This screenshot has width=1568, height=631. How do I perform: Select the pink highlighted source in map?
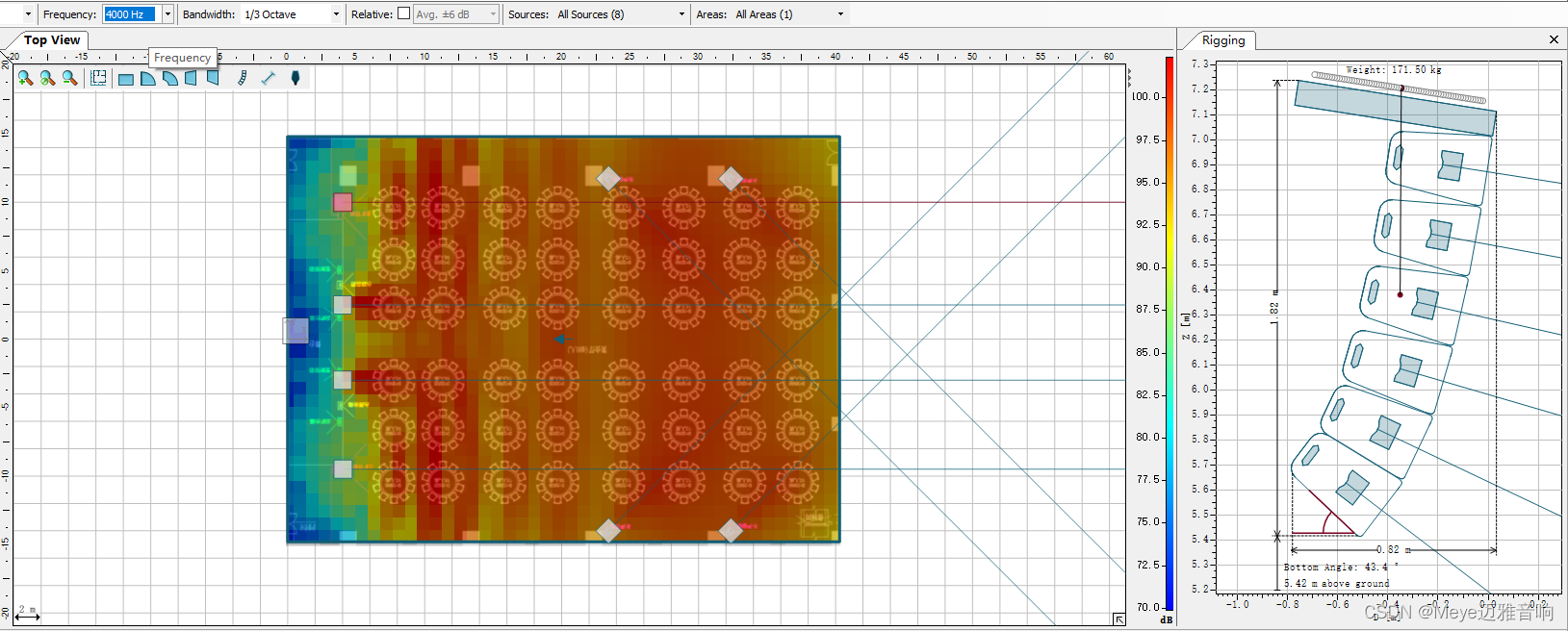coord(343,202)
